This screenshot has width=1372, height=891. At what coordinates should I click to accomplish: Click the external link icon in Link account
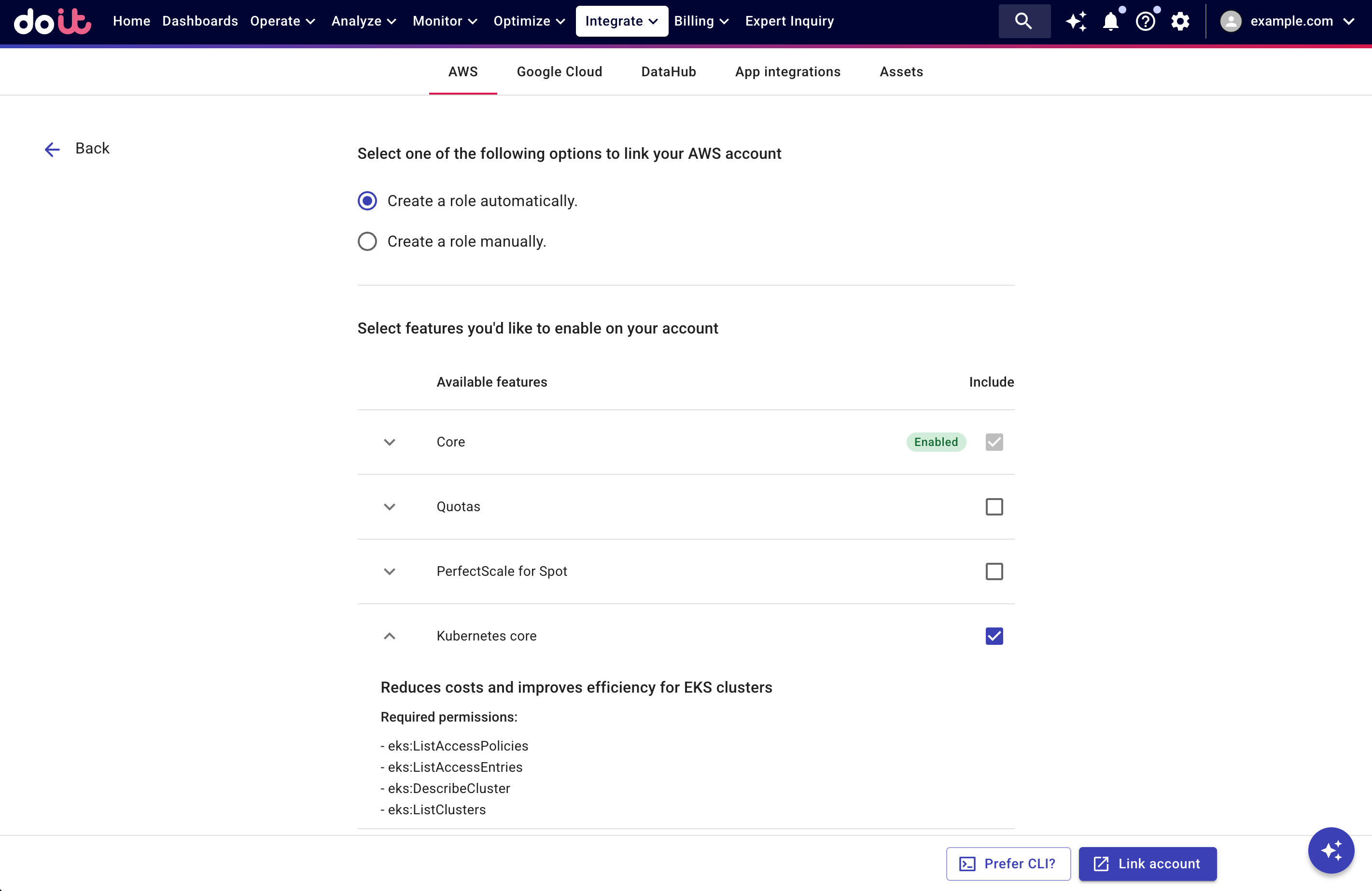coord(1101,863)
